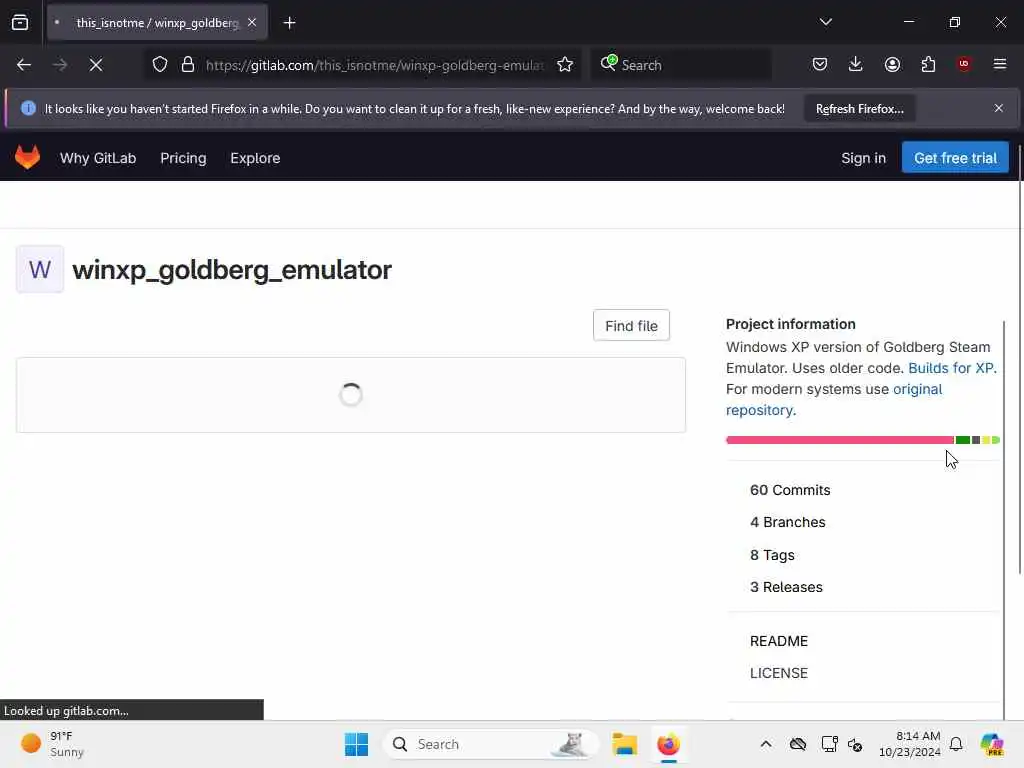
Task: Open notifications bell icon
Action: [x=955, y=744]
